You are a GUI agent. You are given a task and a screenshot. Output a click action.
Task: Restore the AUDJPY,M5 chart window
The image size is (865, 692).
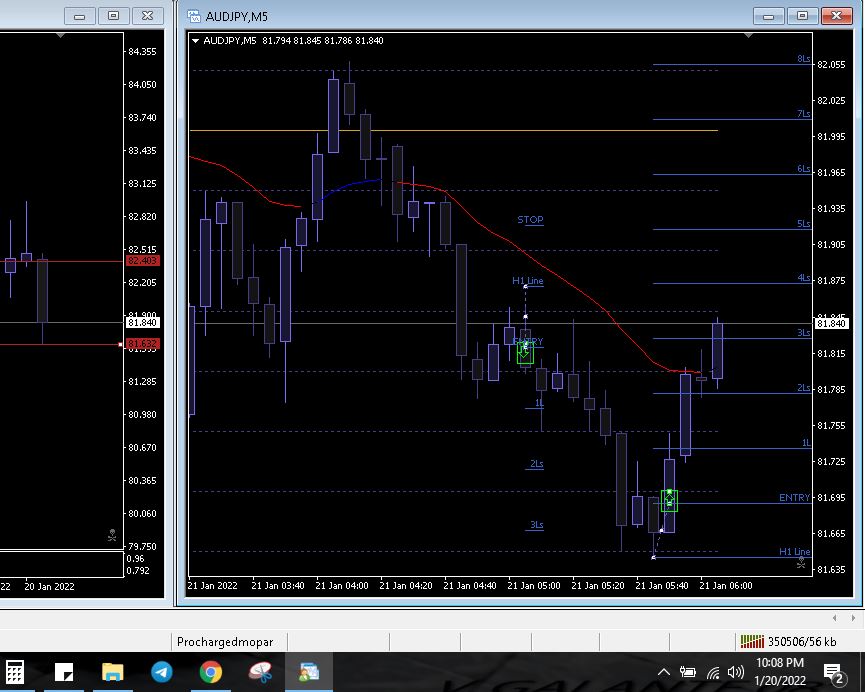tap(803, 16)
